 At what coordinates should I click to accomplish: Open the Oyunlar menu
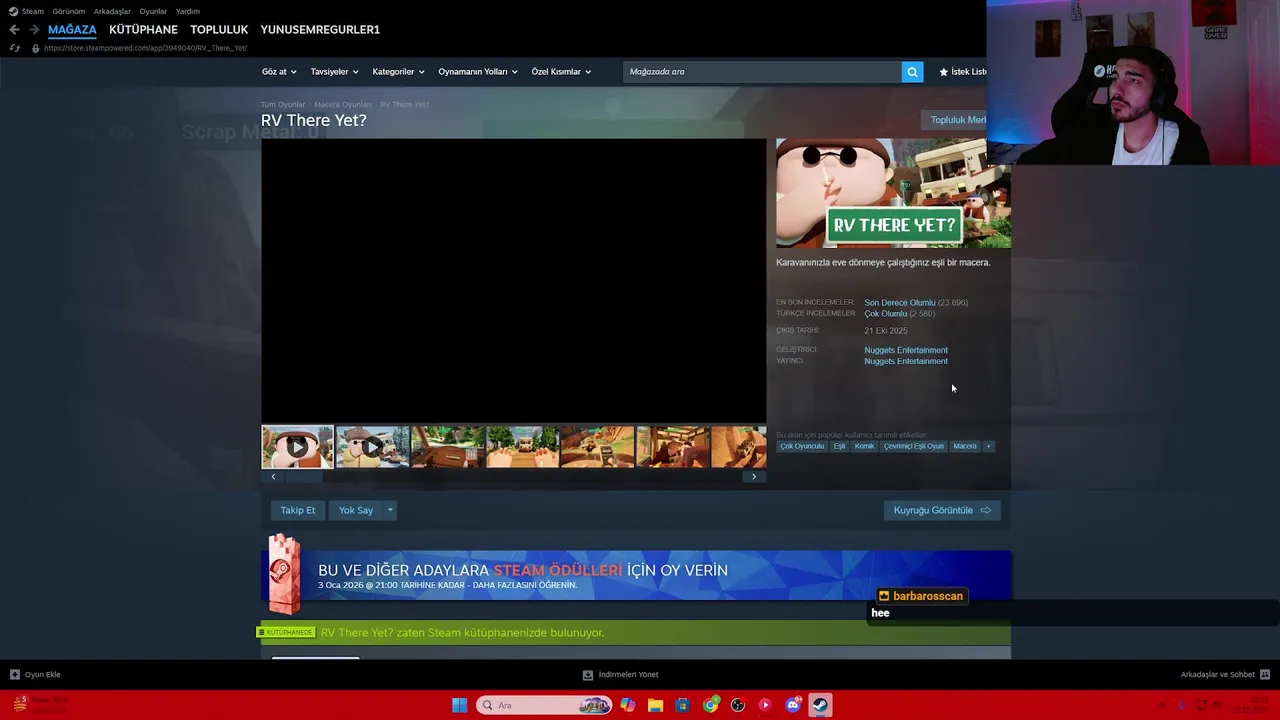(x=153, y=11)
